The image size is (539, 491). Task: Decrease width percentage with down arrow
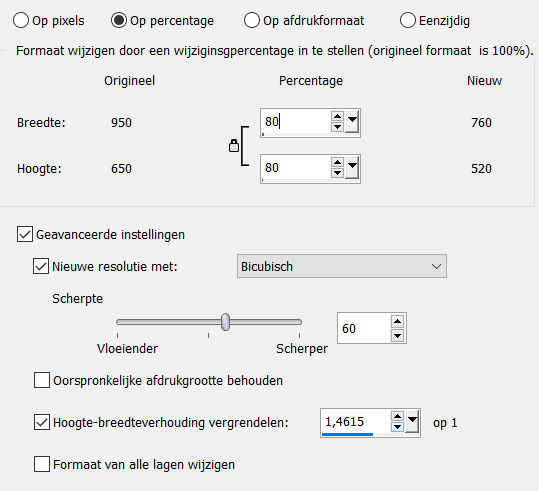(x=337, y=127)
